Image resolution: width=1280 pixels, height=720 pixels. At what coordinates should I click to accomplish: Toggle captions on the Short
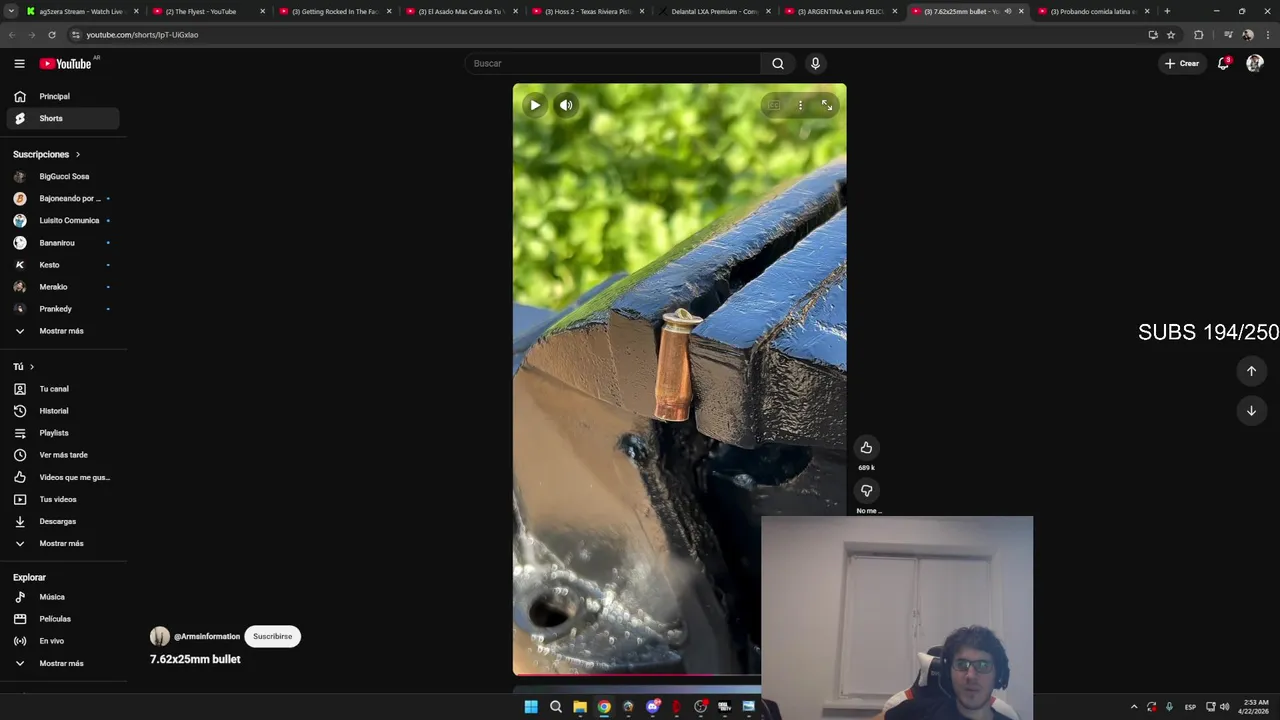[774, 105]
